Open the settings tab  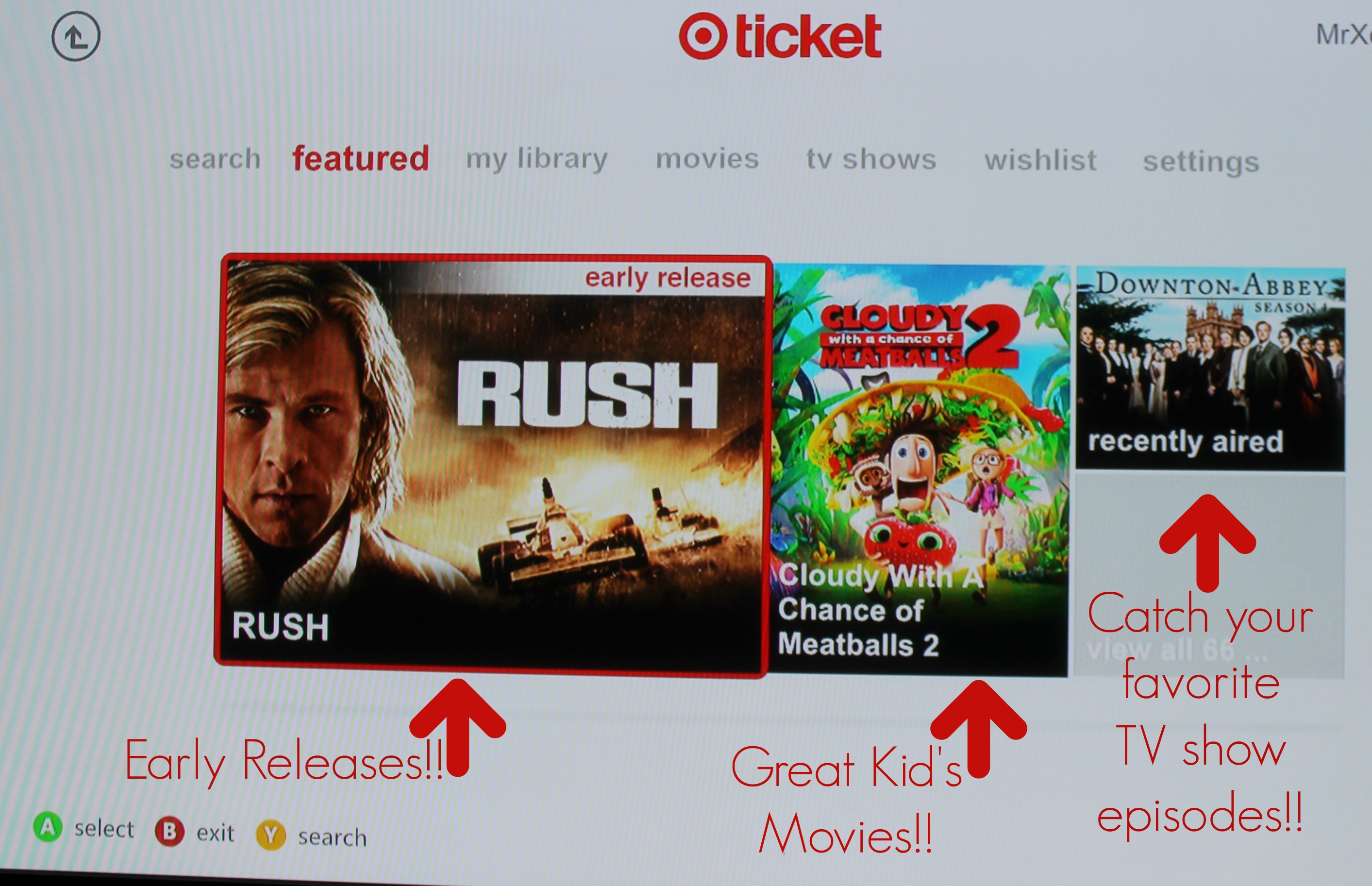coord(1201,162)
